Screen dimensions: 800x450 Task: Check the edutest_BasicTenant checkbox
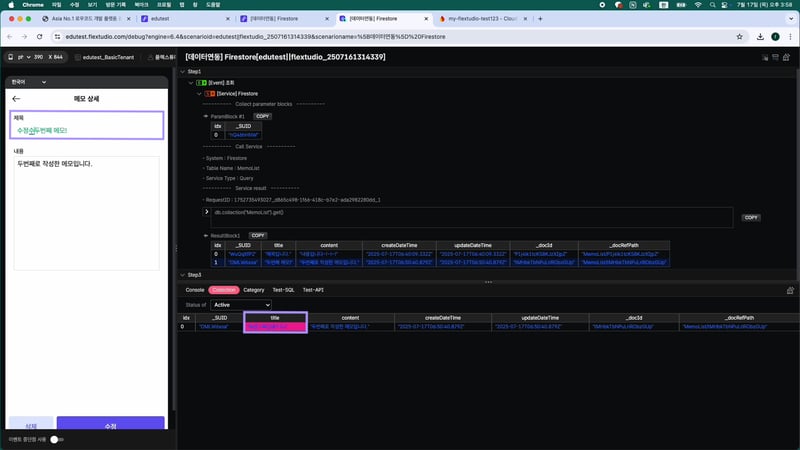pyautogui.click(x=77, y=57)
